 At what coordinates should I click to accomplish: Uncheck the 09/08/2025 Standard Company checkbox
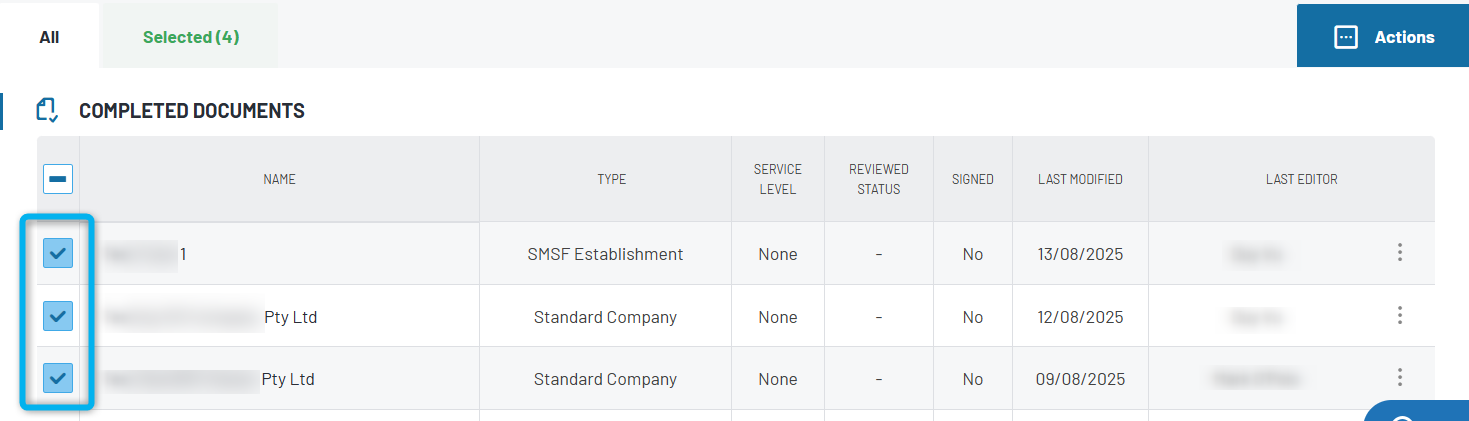pos(58,378)
